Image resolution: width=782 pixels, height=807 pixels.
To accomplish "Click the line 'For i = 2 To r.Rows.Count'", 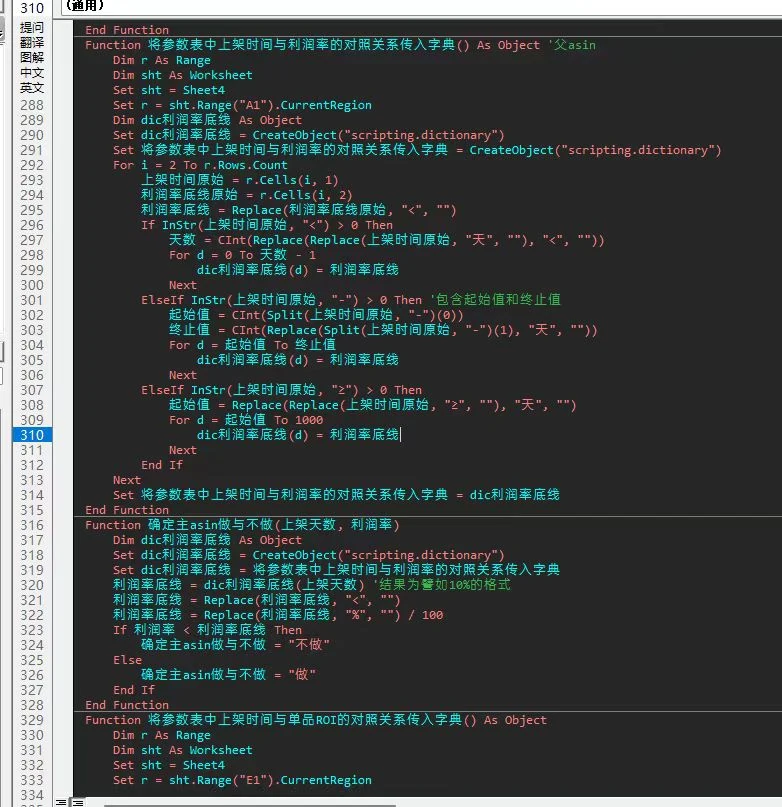I will click(x=200, y=165).
